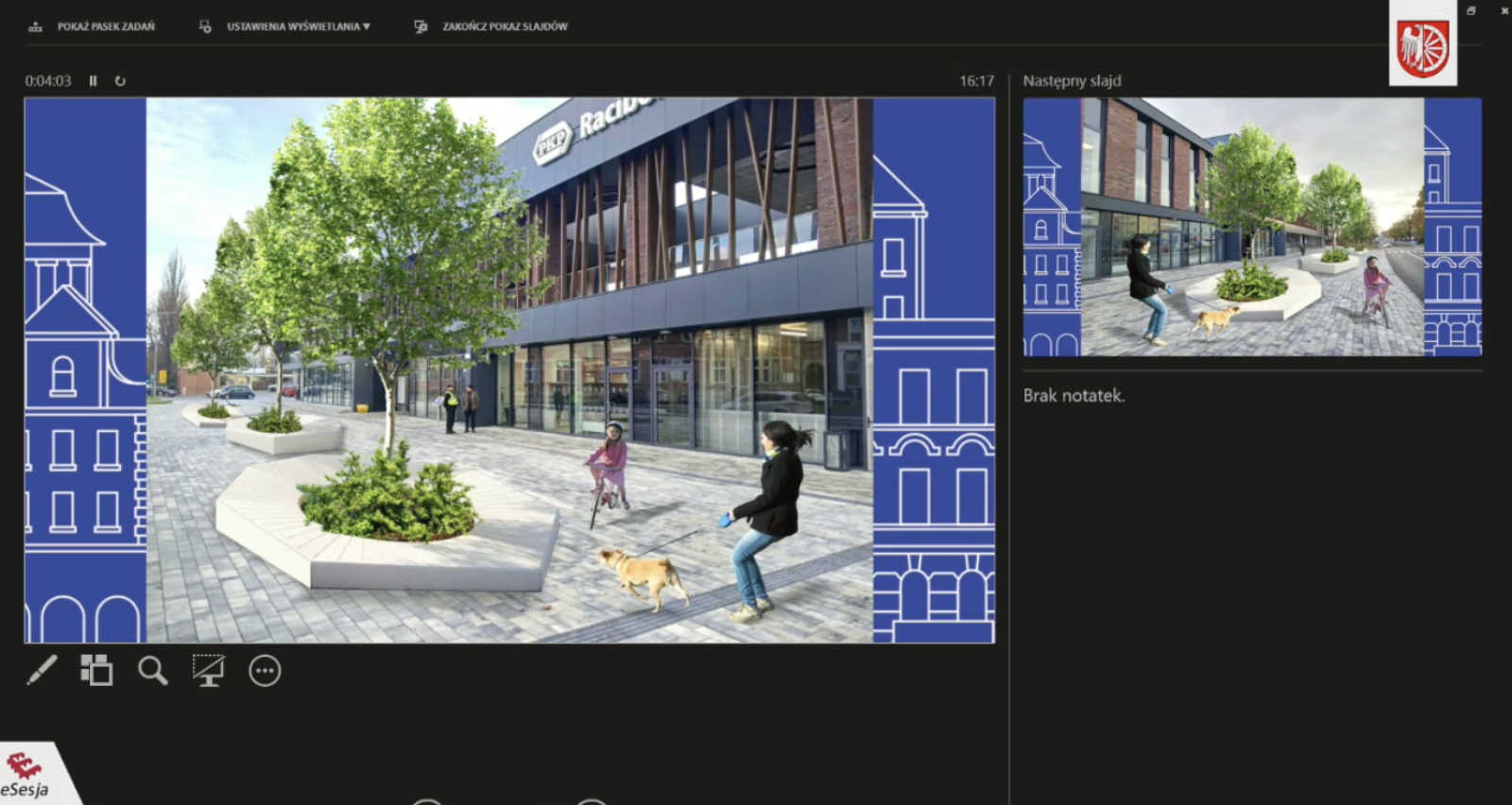Pause the presentation timer

[x=93, y=81]
